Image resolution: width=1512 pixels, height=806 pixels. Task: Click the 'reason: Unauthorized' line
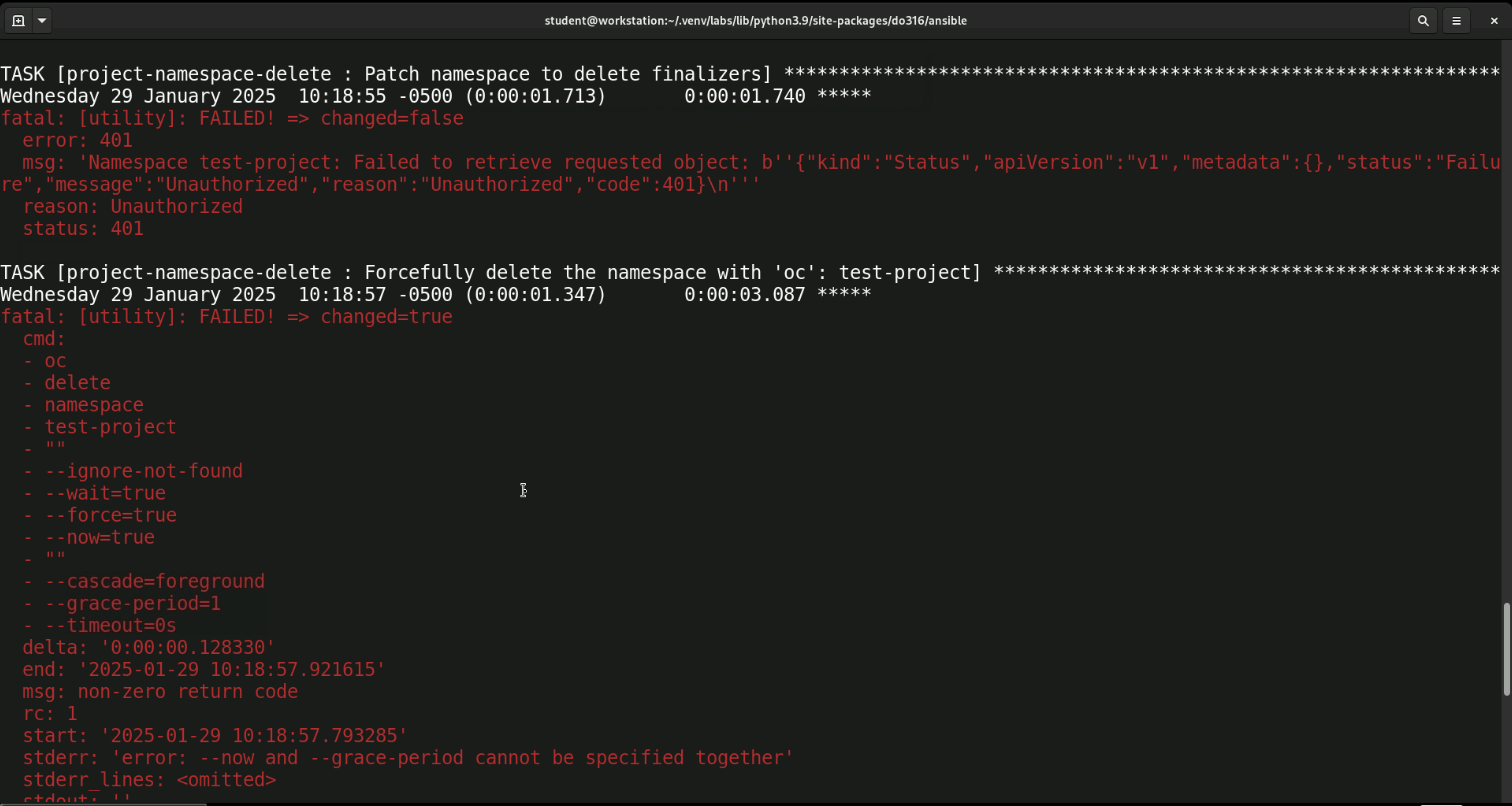tap(132, 206)
